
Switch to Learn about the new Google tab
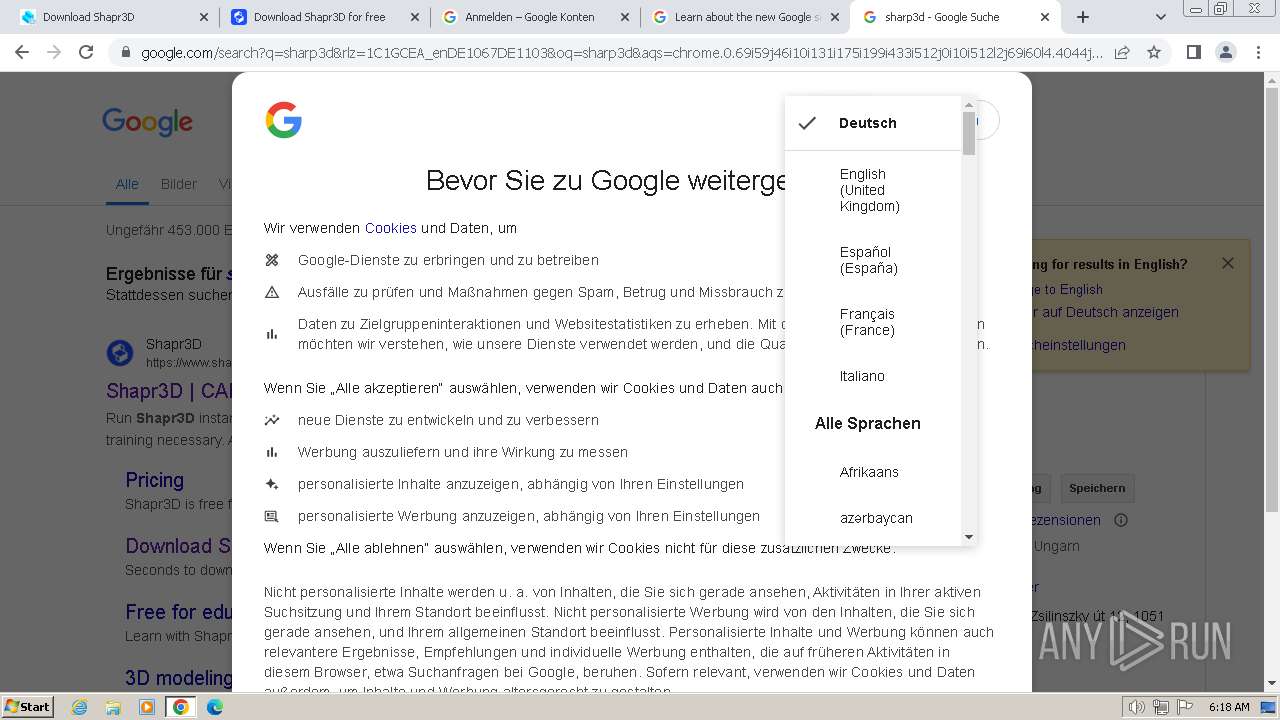click(747, 17)
